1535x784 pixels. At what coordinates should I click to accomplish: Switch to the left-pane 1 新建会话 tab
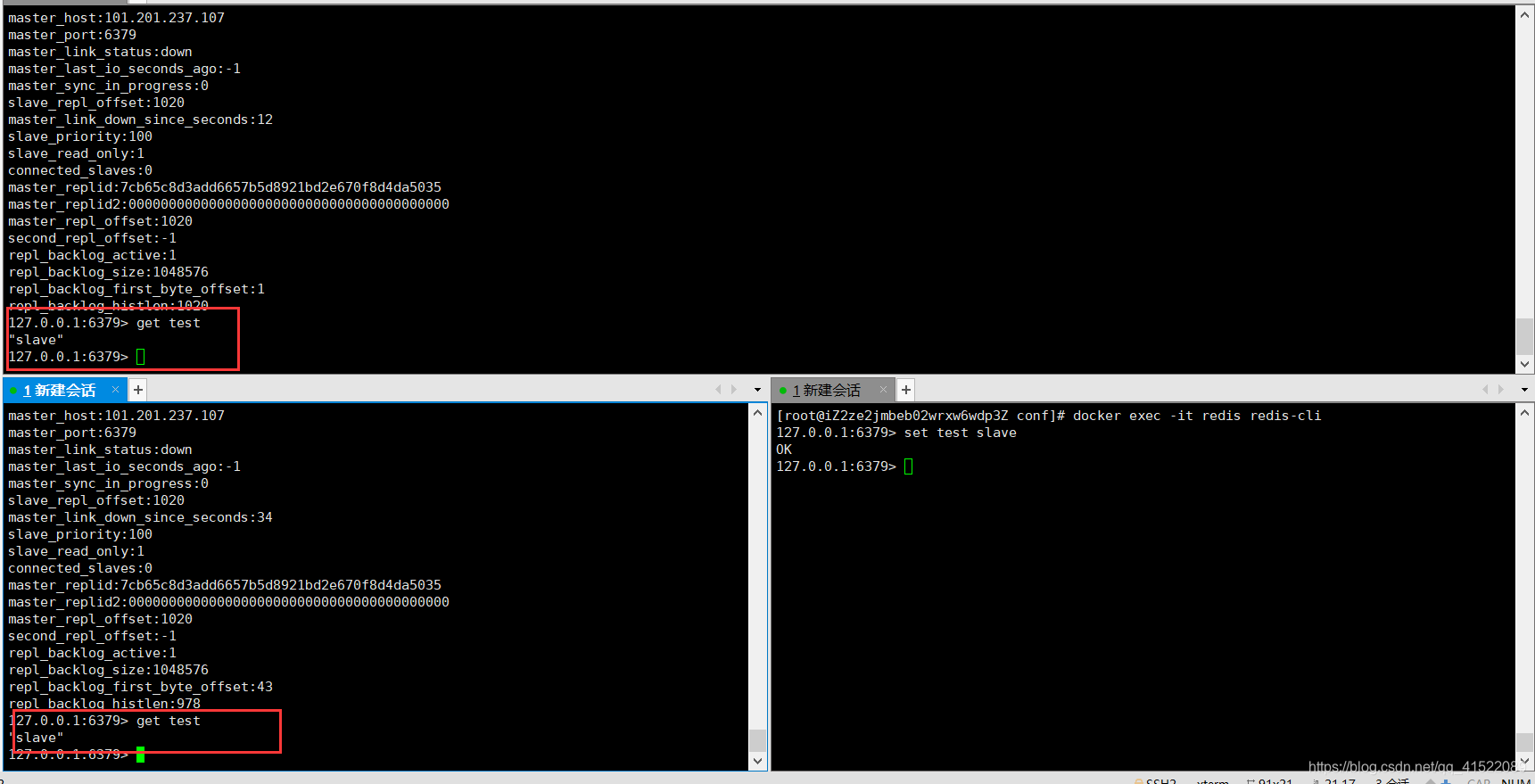[60, 391]
